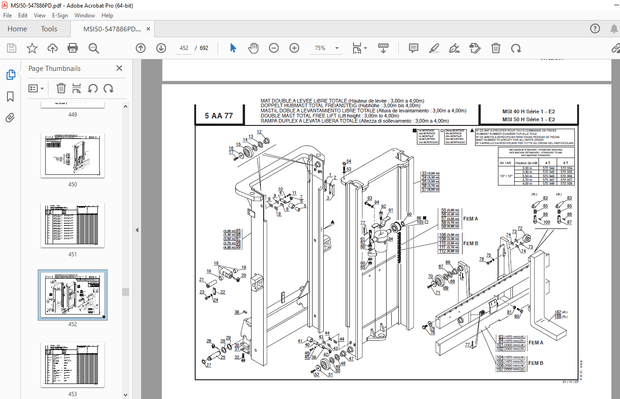
Task: Open the File menu
Action: point(8,15)
